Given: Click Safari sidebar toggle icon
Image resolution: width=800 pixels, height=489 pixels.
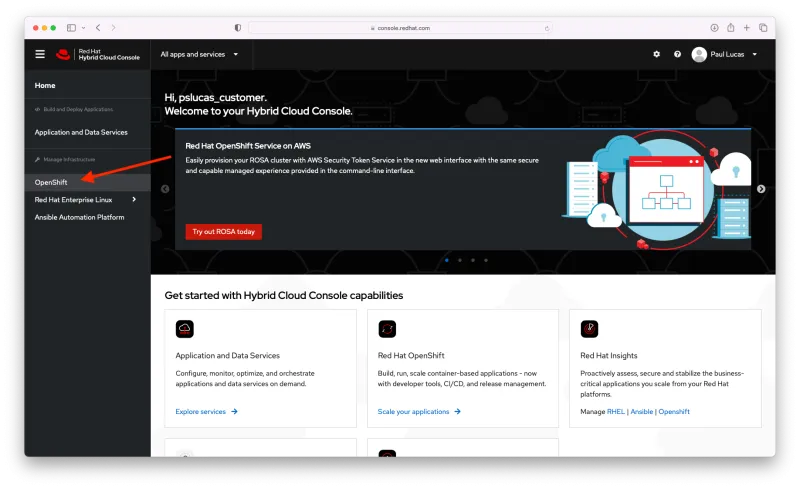Looking at the screenshot, I should click(x=71, y=28).
